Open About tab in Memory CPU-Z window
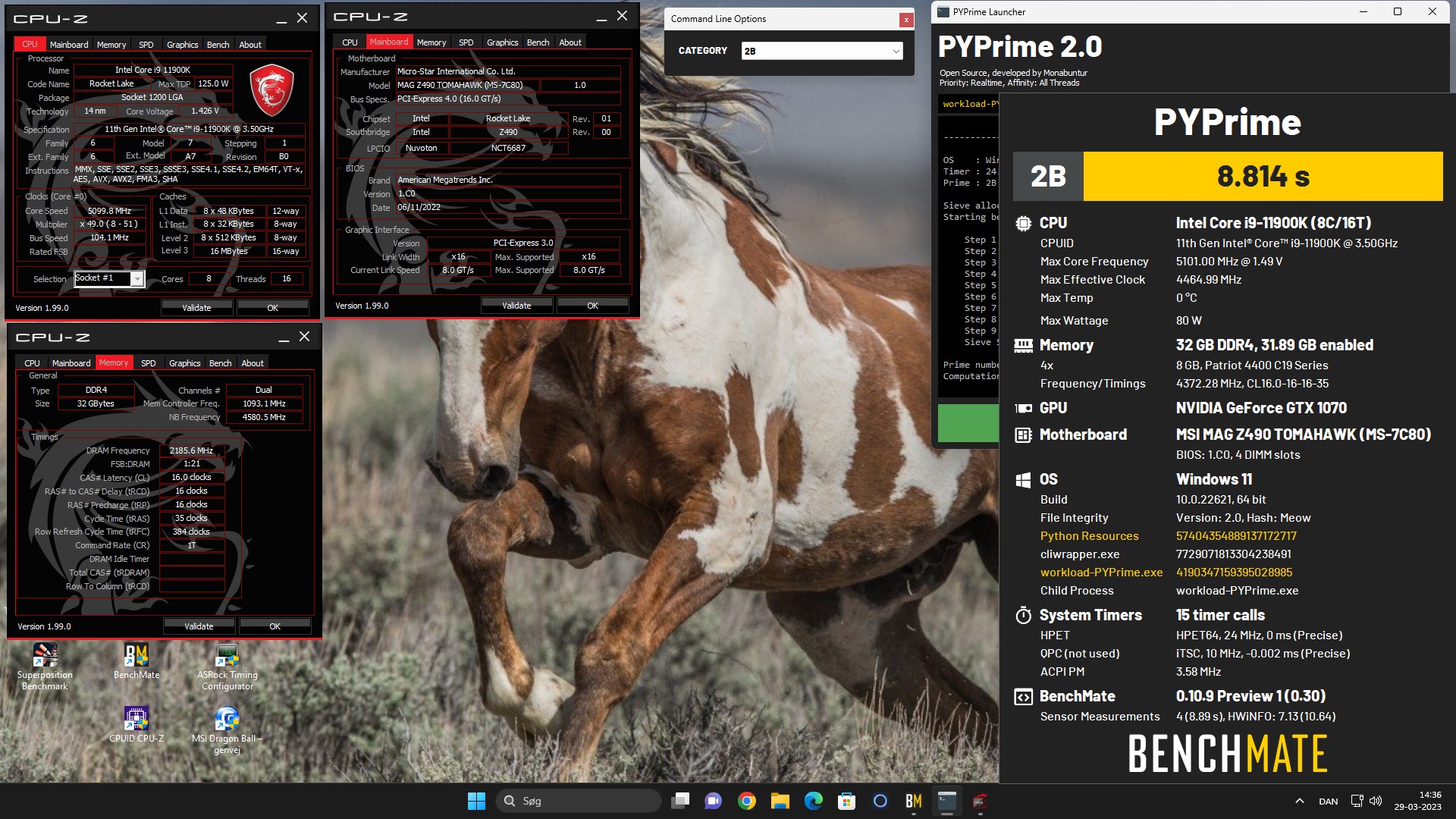This screenshot has width=1456, height=819. click(x=253, y=363)
